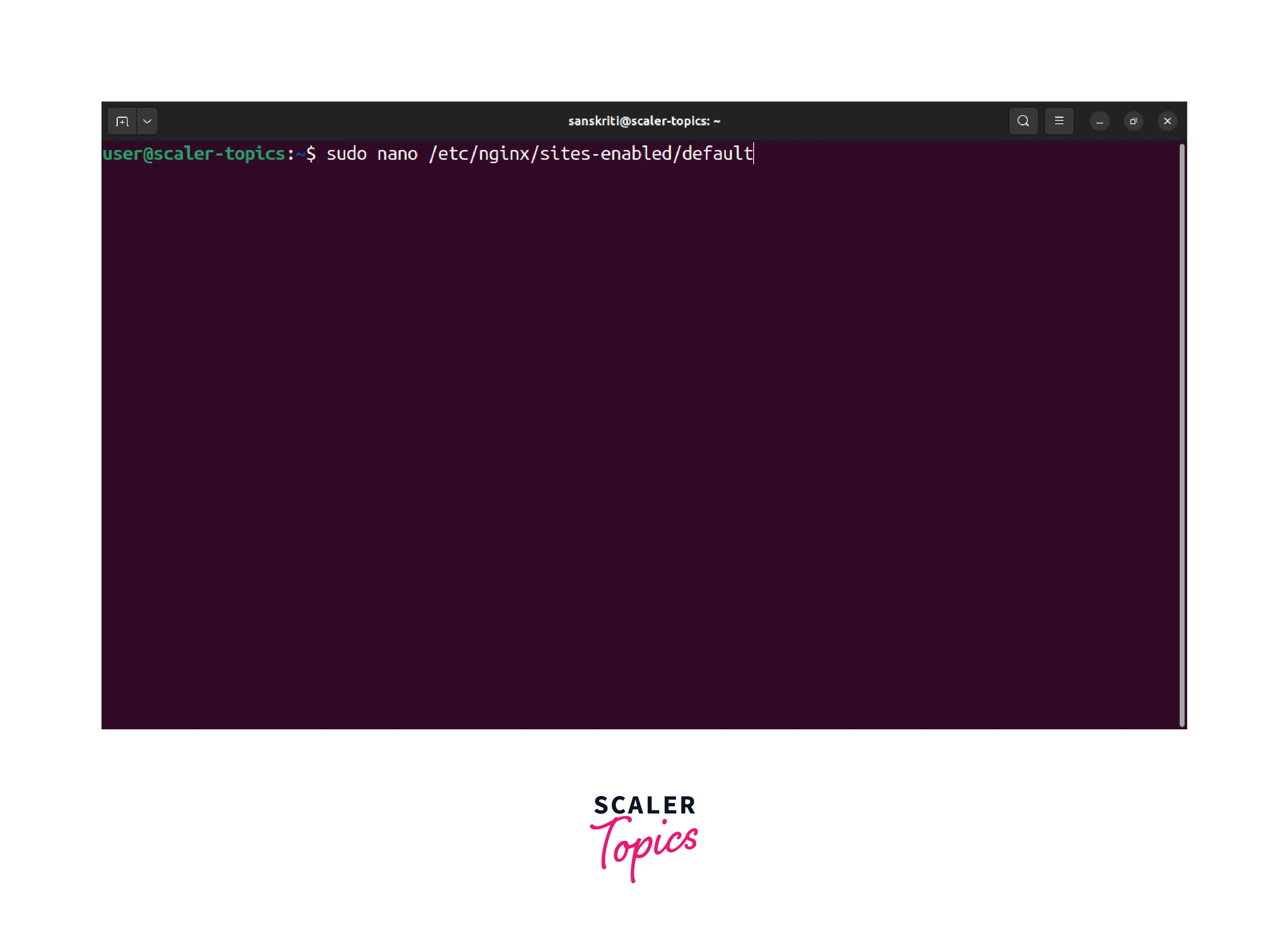Minimize the terminal window
This screenshot has width=1288, height=952.
(1099, 122)
